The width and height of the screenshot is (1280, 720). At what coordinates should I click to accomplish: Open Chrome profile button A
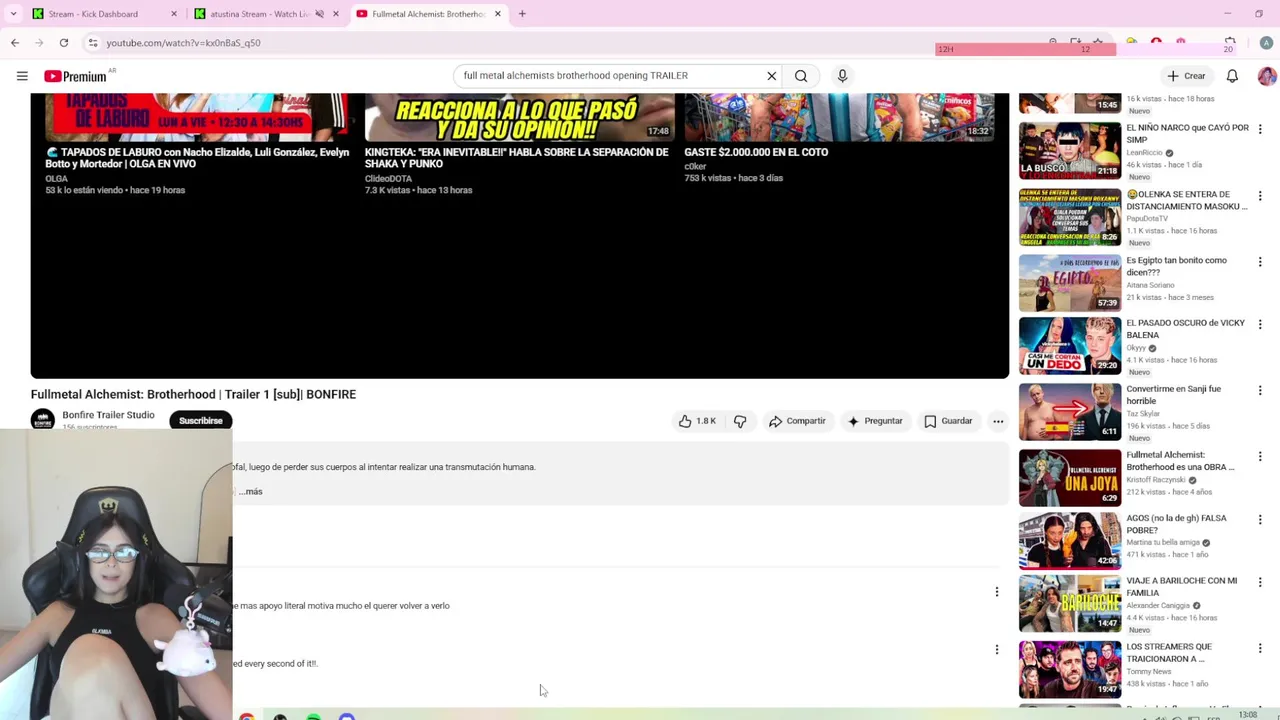pyautogui.click(x=1266, y=43)
